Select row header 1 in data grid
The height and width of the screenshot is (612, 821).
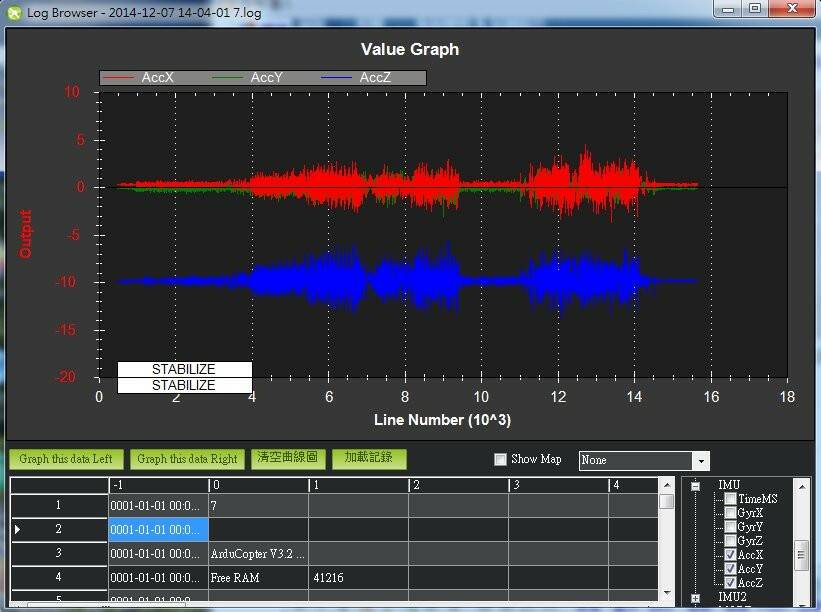click(59, 505)
